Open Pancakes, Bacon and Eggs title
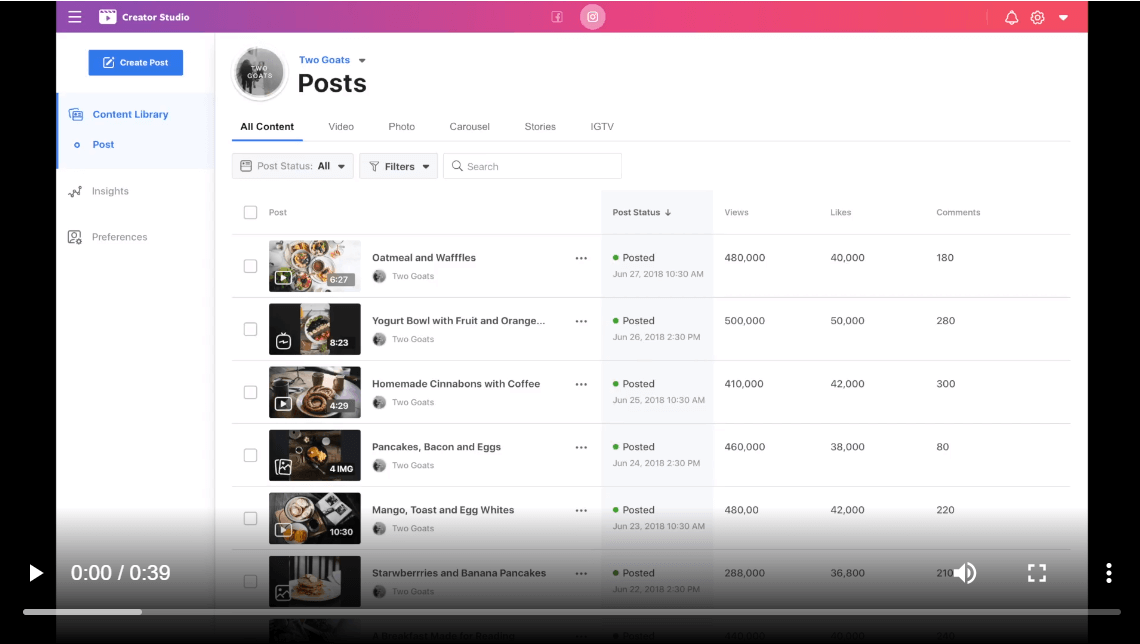The height and width of the screenshot is (644, 1140). click(x=436, y=446)
